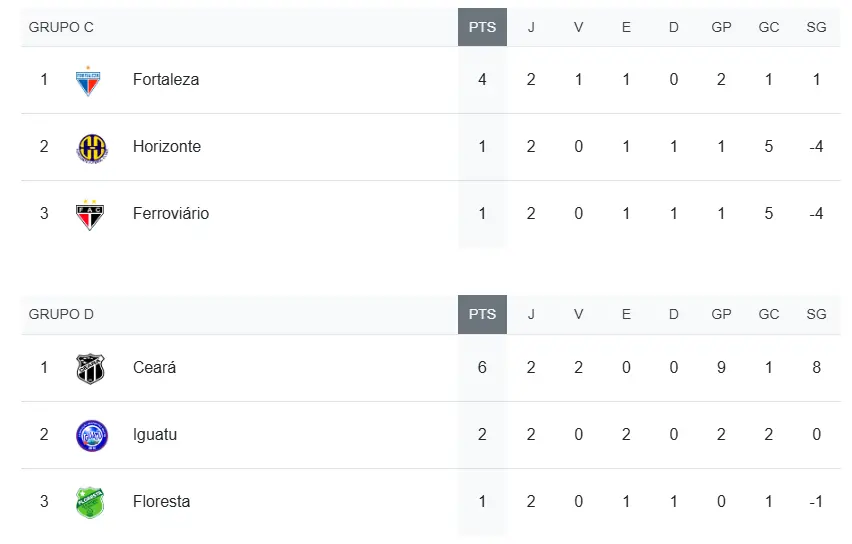Sort Grupo D by PTS column
The image size is (852, 544).
482,314
